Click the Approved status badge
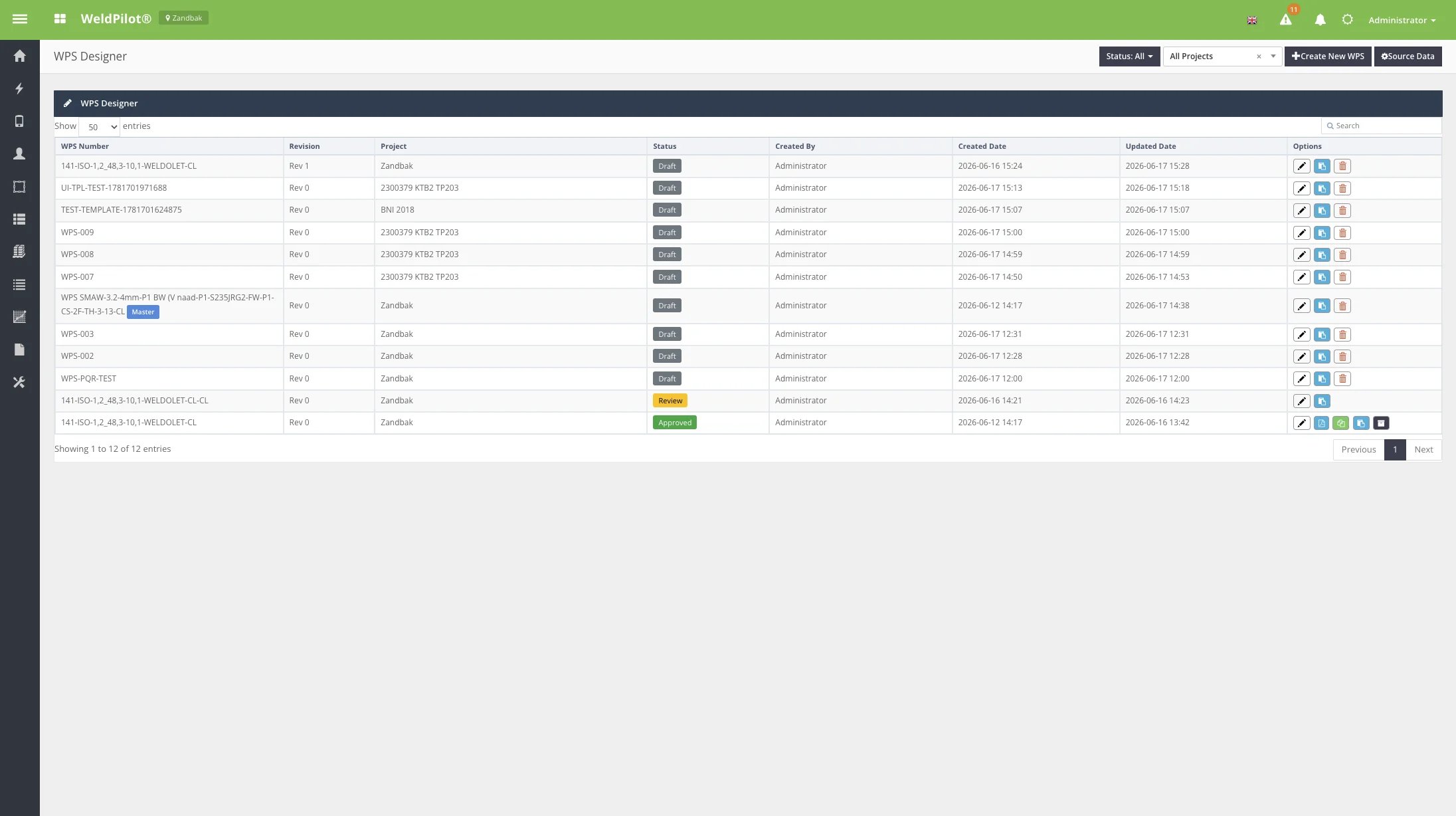Image resolution: width=1456 pixels, height=816 pixels. [675, 423]
